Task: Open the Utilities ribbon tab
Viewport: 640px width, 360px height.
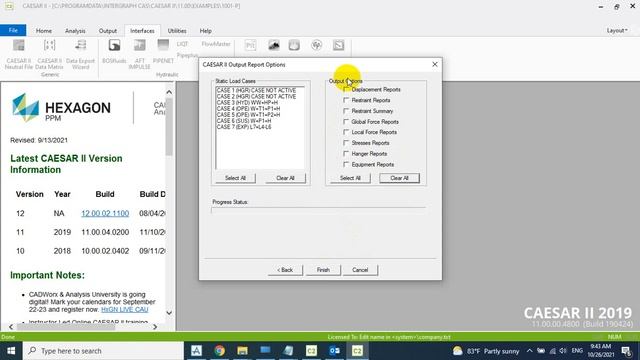Action: tap(177, 31)
